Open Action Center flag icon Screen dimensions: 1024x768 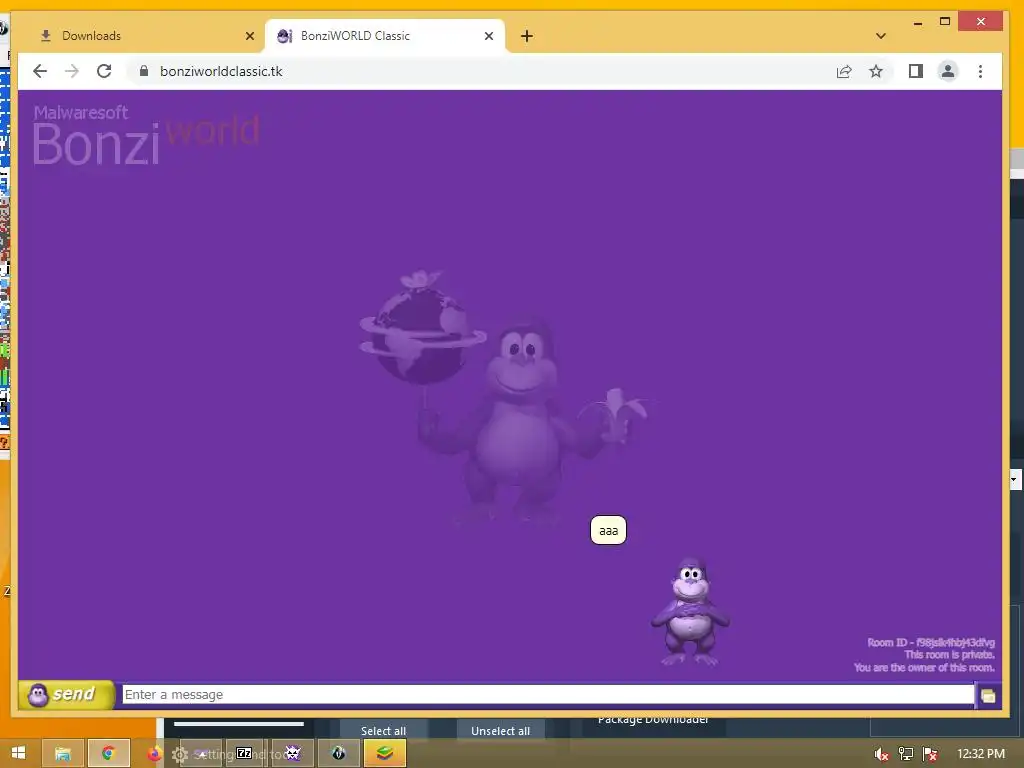[x=930, y=754]
